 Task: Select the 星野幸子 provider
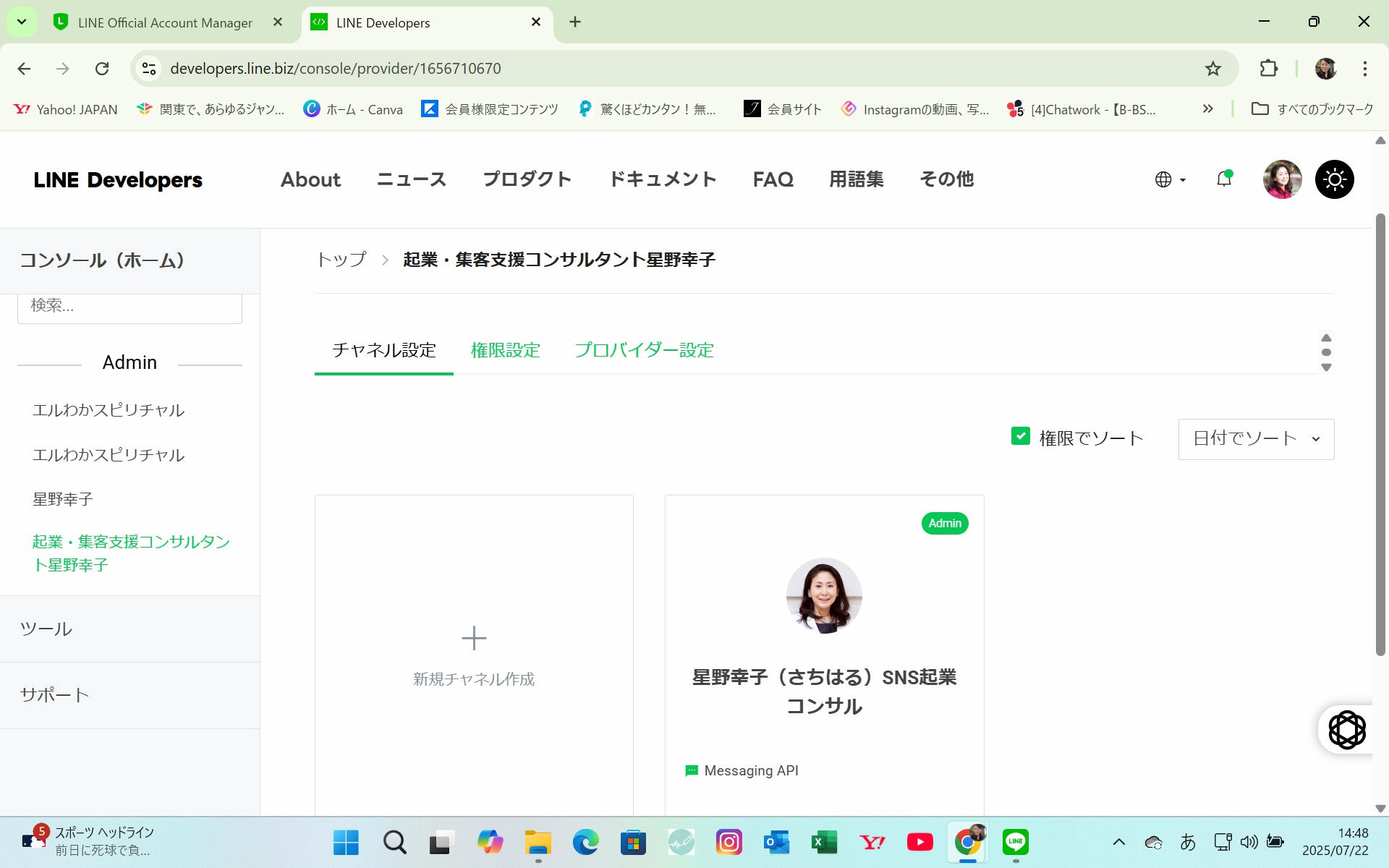point(63,499)
